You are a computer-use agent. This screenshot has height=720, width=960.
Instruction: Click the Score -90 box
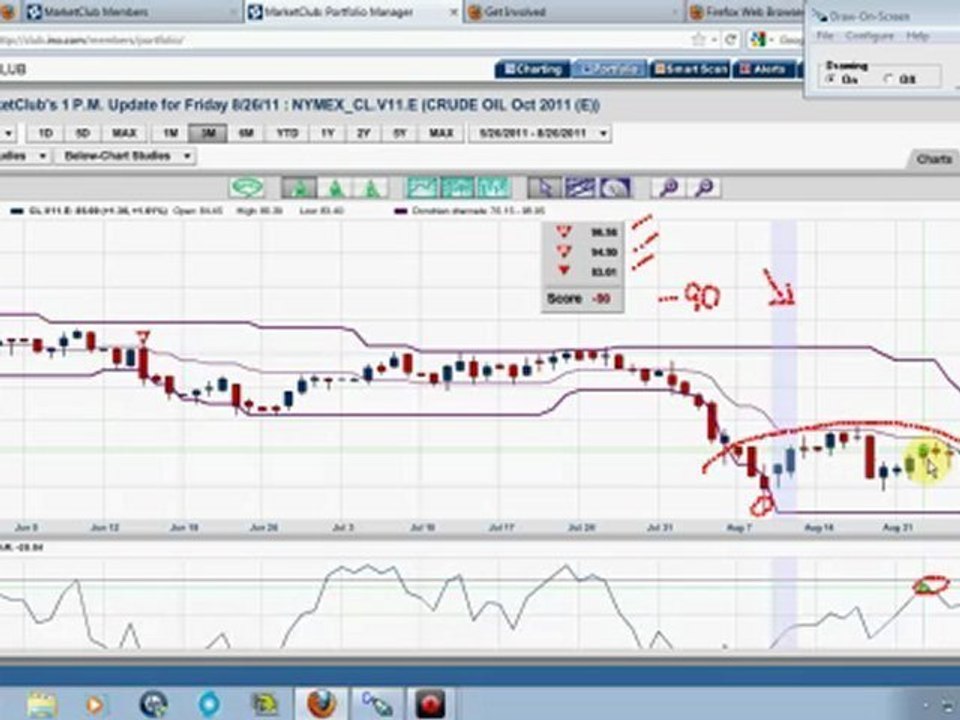click(x=582, y=299)
